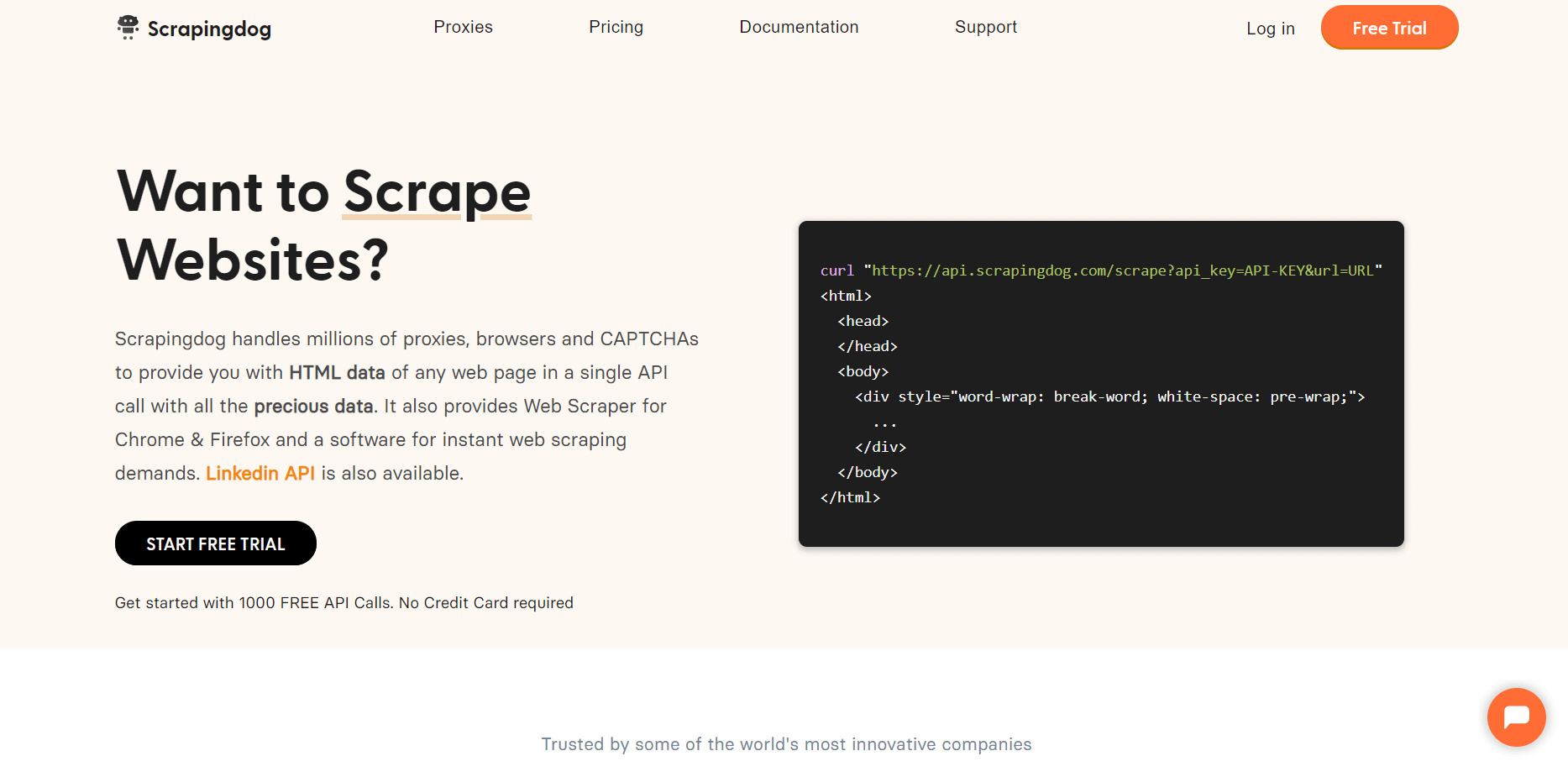Click the 1000 FREE API Calls note
1568x777 pixels.
(343, 603)
